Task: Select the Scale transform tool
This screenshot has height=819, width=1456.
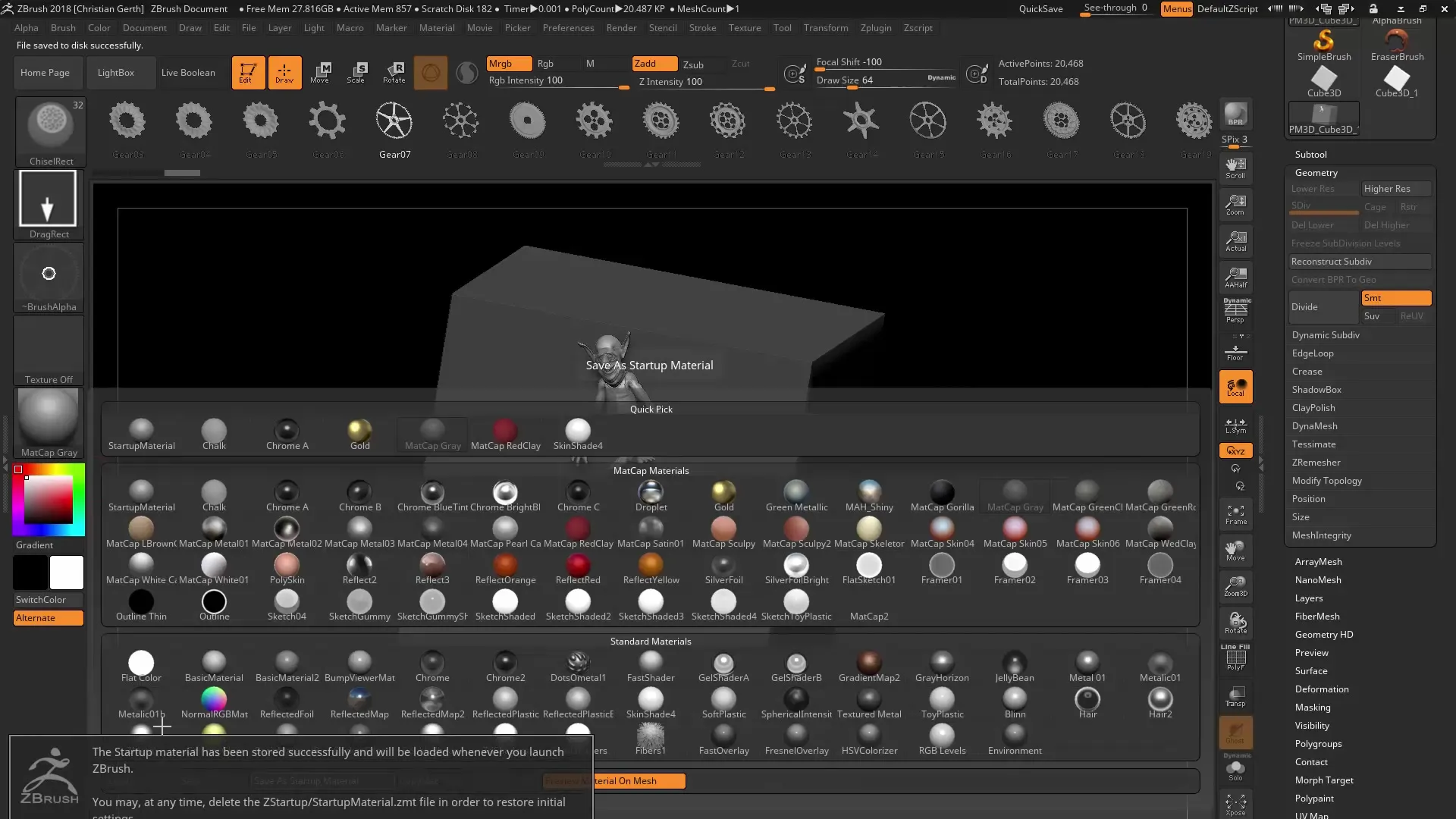Action: pos(356,73)
